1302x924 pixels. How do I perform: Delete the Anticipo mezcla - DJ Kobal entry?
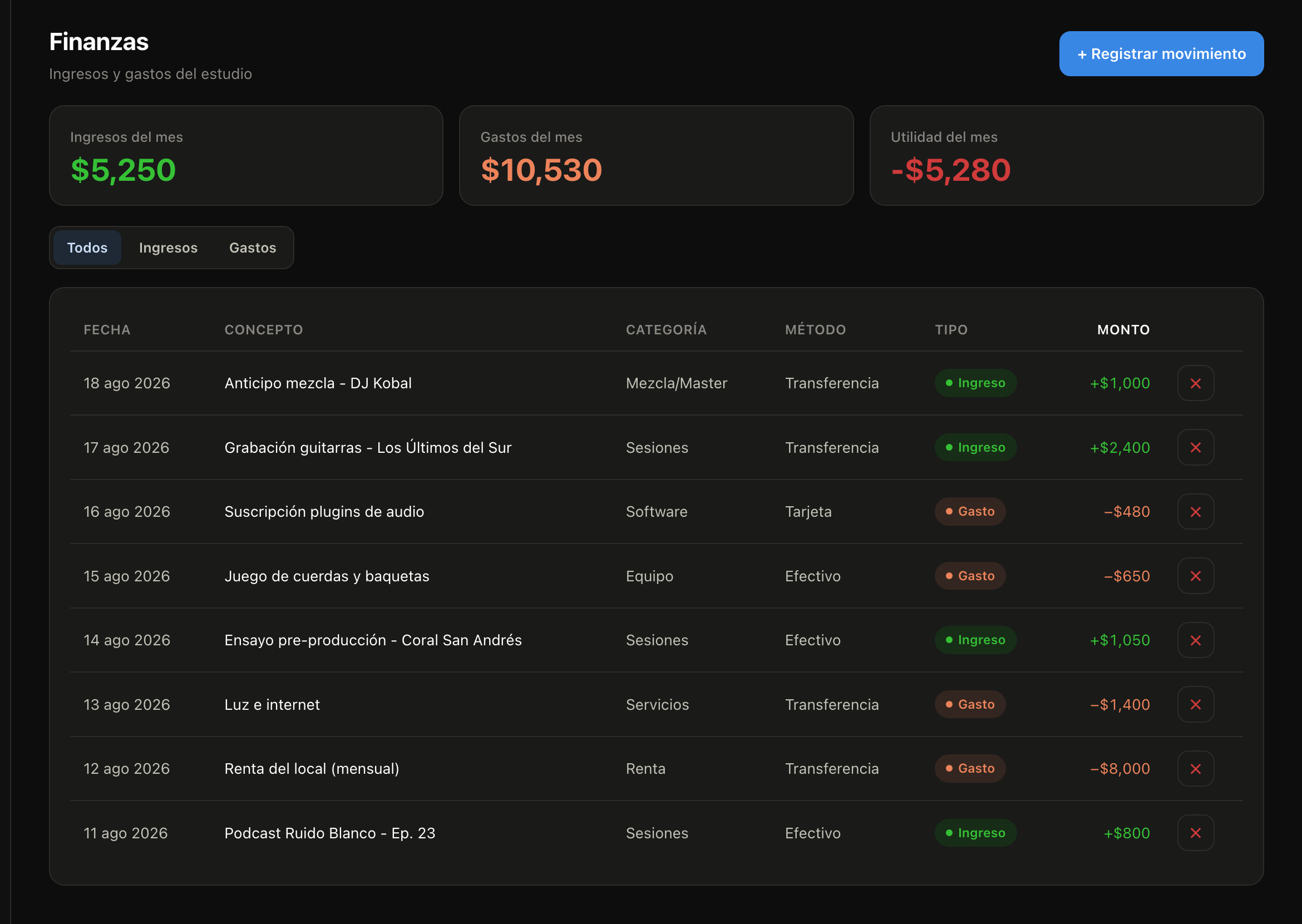click(x=1195, y=383)
